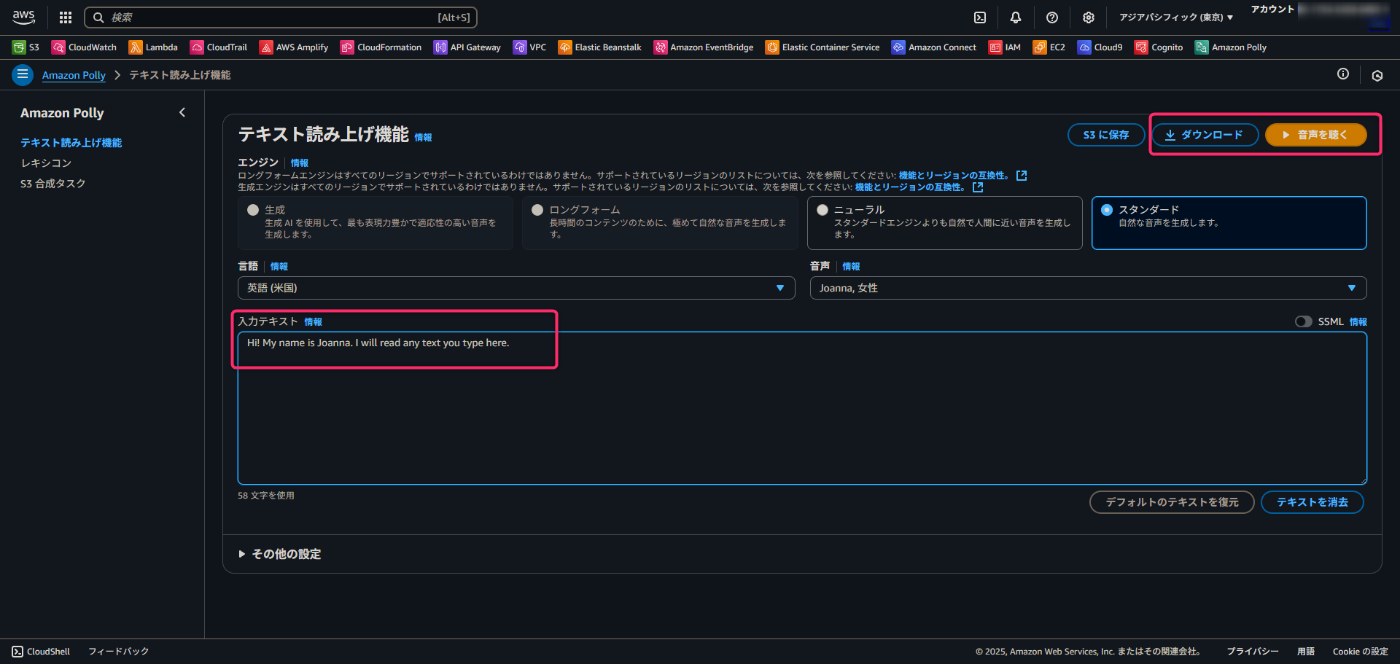
Task: Open the services grid menu
Action: (x=66, y=17)
